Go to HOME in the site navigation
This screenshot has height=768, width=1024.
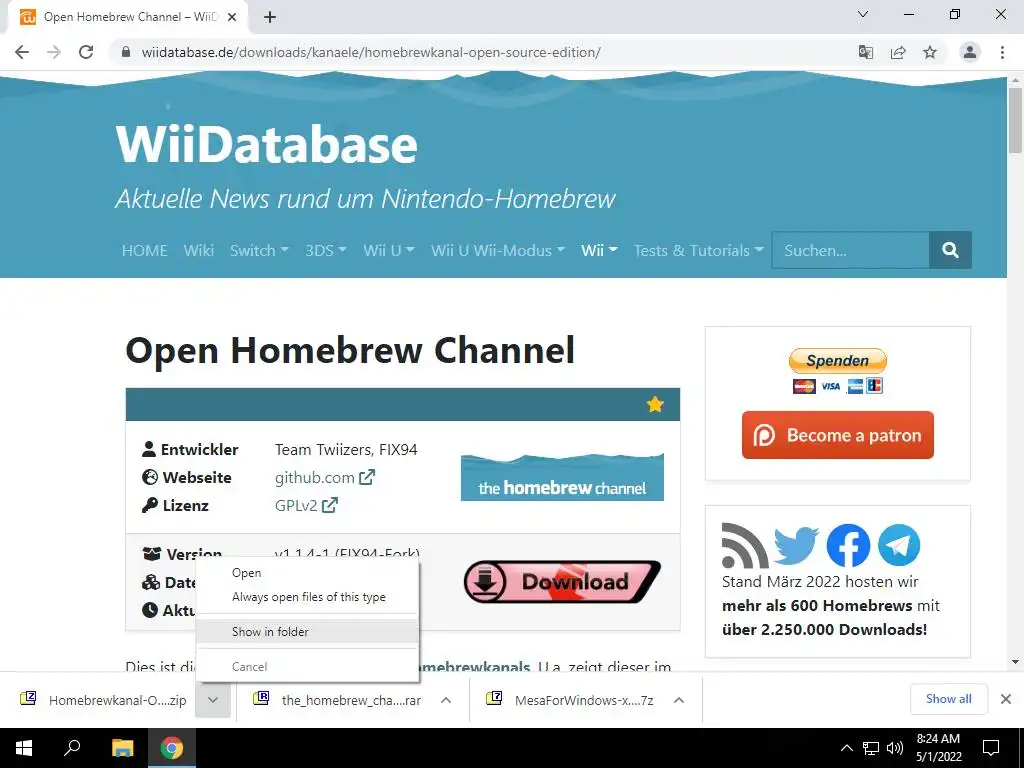point(144,250)
